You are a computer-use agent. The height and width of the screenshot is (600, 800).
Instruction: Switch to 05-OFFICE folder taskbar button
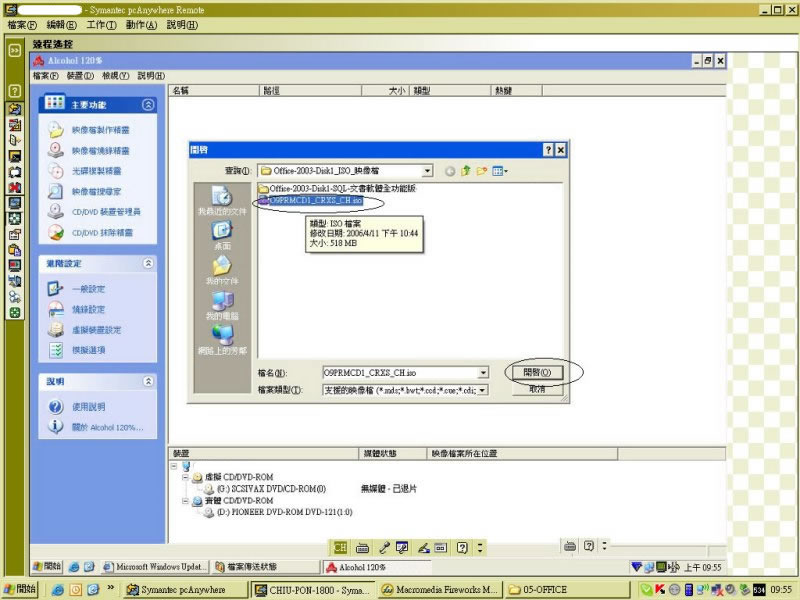pos(566,589)
